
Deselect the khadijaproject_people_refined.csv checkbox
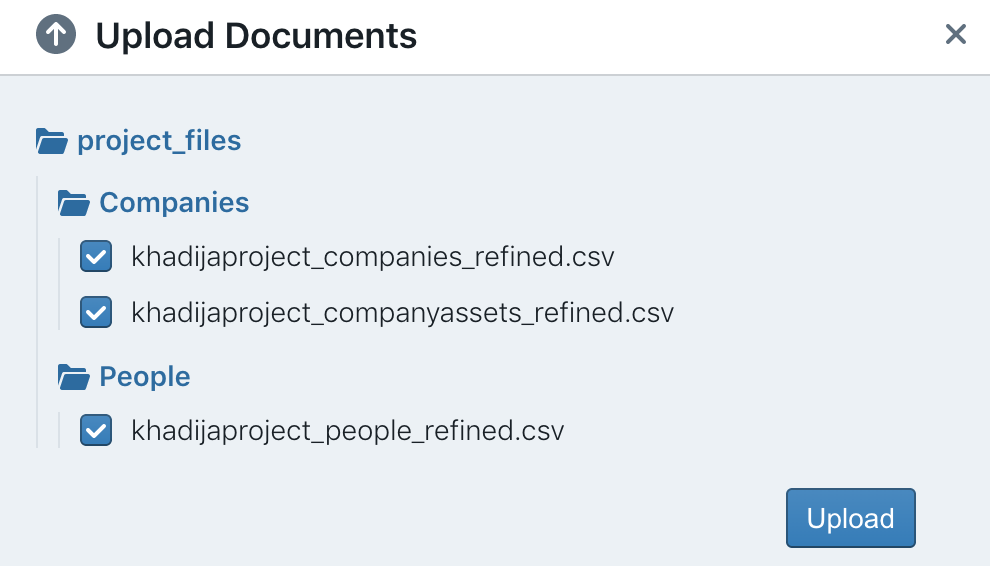(x=96, y=431)
